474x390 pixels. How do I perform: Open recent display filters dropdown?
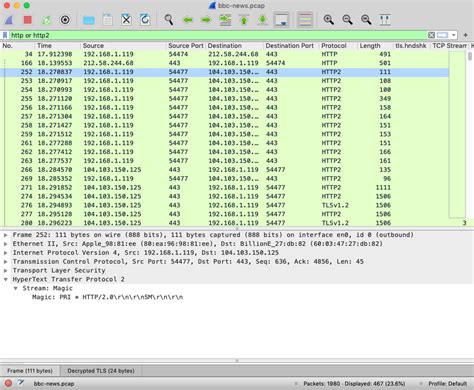point(454,35)
